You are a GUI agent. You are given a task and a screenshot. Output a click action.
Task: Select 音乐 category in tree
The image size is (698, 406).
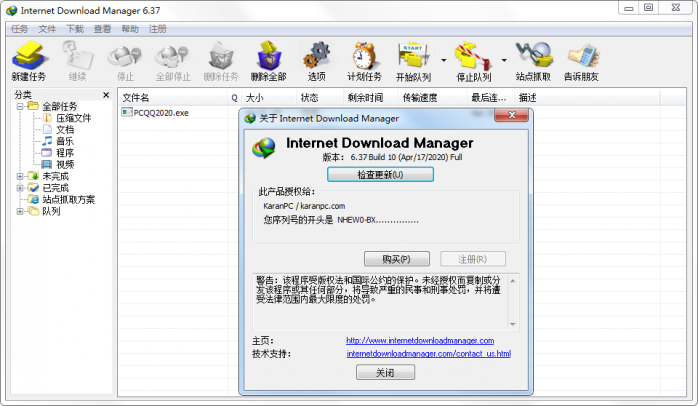(x=65, y=141)
